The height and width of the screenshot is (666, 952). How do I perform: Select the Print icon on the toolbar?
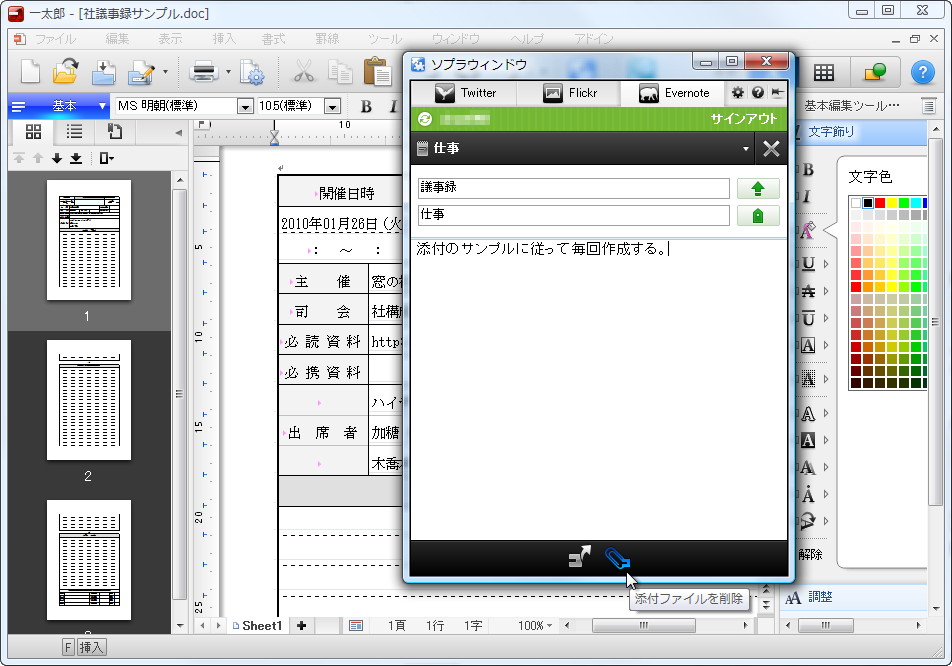click(x=204, y=73)
